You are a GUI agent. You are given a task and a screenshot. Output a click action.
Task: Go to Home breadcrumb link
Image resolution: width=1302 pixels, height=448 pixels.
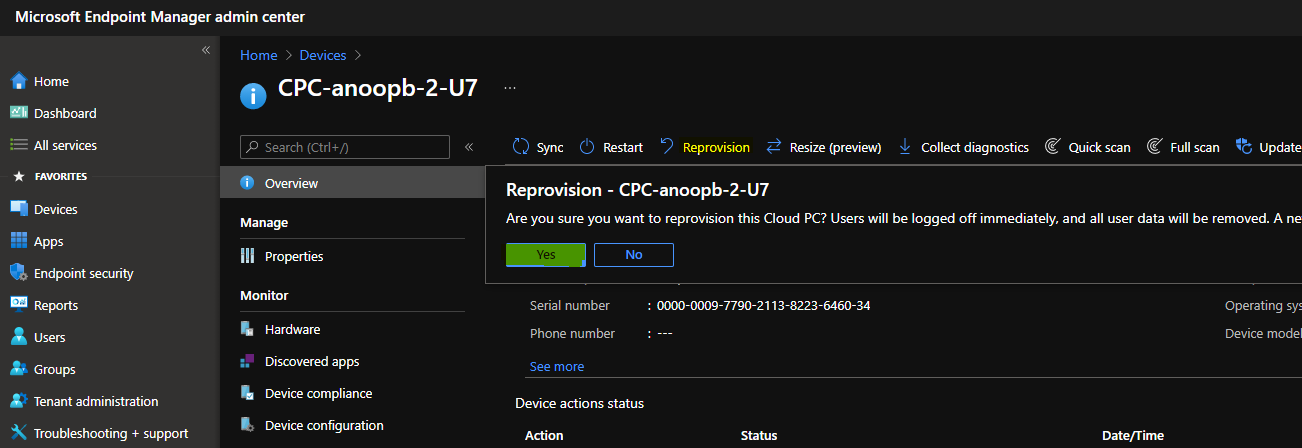[259, 55]
